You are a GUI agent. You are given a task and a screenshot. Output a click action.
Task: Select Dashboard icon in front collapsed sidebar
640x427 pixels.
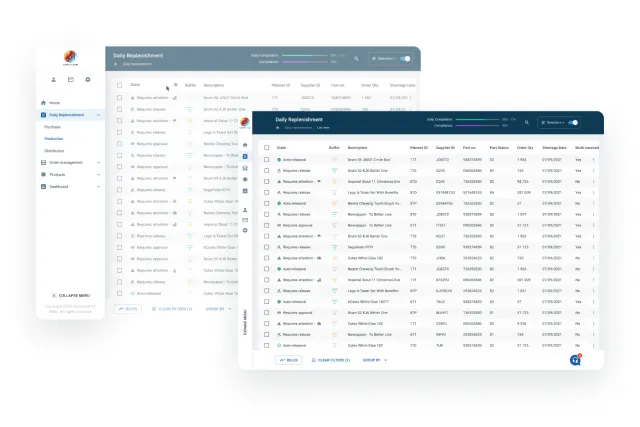(245, 191)
